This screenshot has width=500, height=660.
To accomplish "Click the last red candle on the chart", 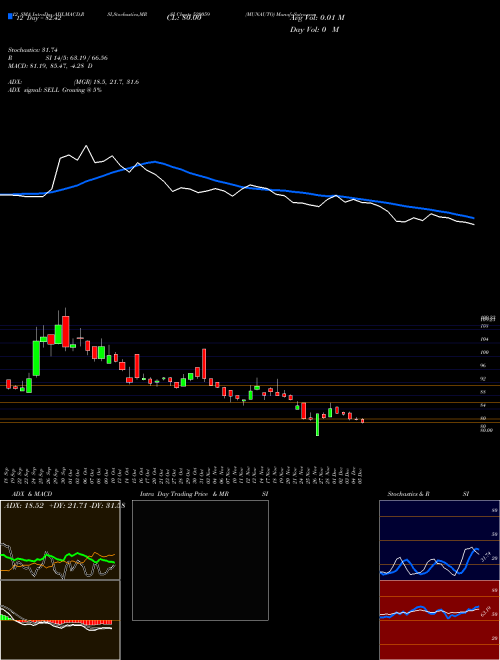I will pyautogui.click(x=362, y=420).
